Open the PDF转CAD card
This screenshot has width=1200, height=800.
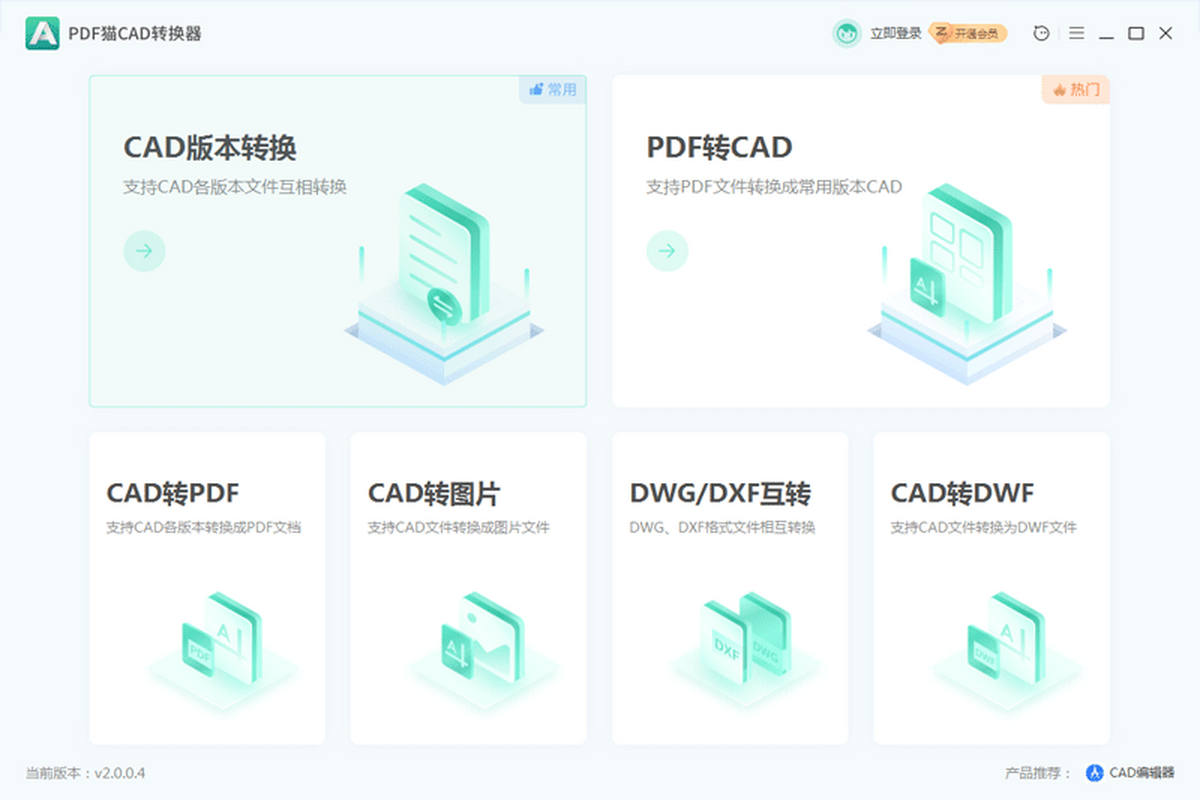[x=860, y=241]
